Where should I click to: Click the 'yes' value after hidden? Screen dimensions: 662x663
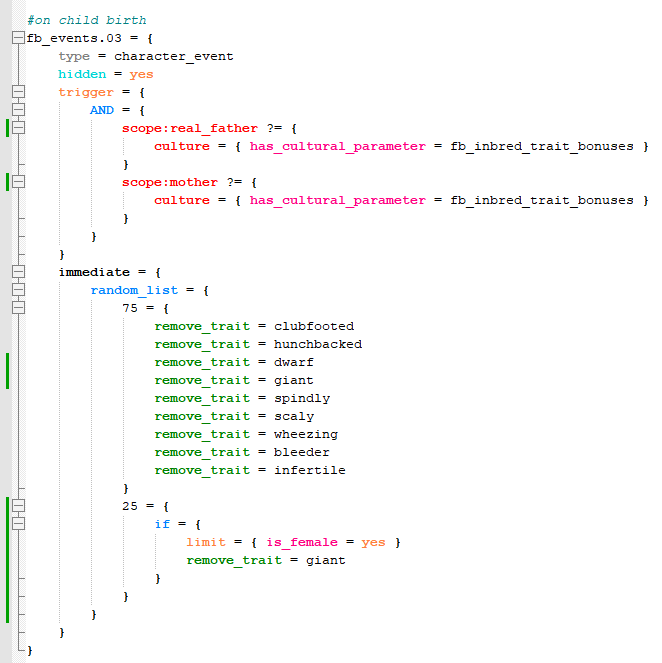141,74
